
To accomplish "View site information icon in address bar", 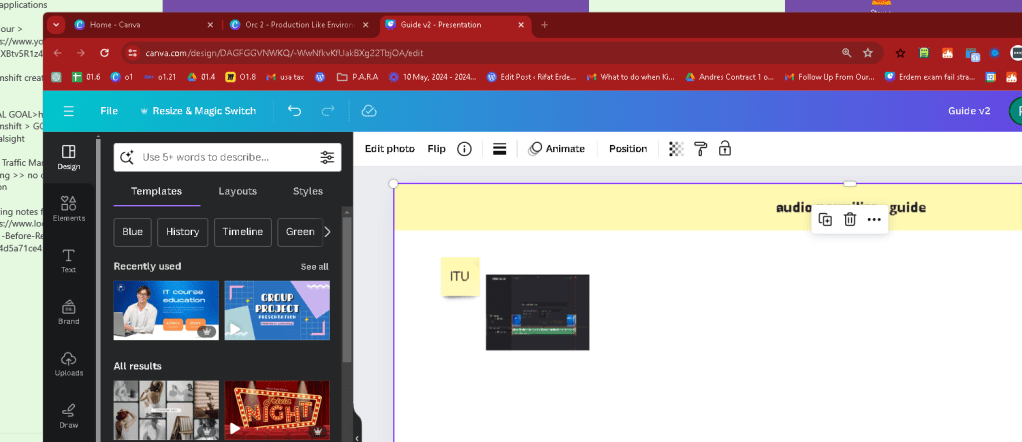I will pos(132,53).
